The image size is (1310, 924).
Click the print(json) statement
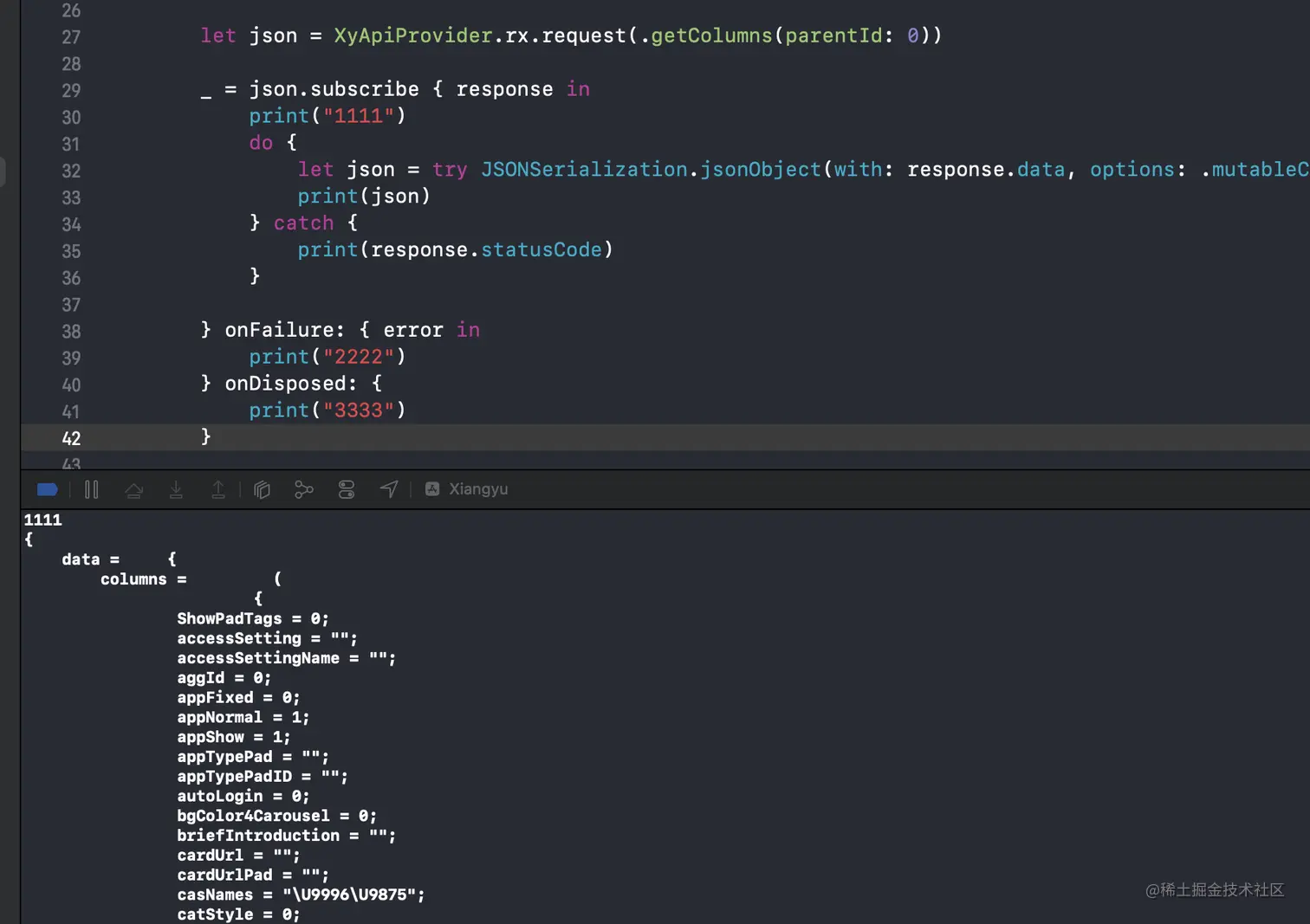[364, 197]
